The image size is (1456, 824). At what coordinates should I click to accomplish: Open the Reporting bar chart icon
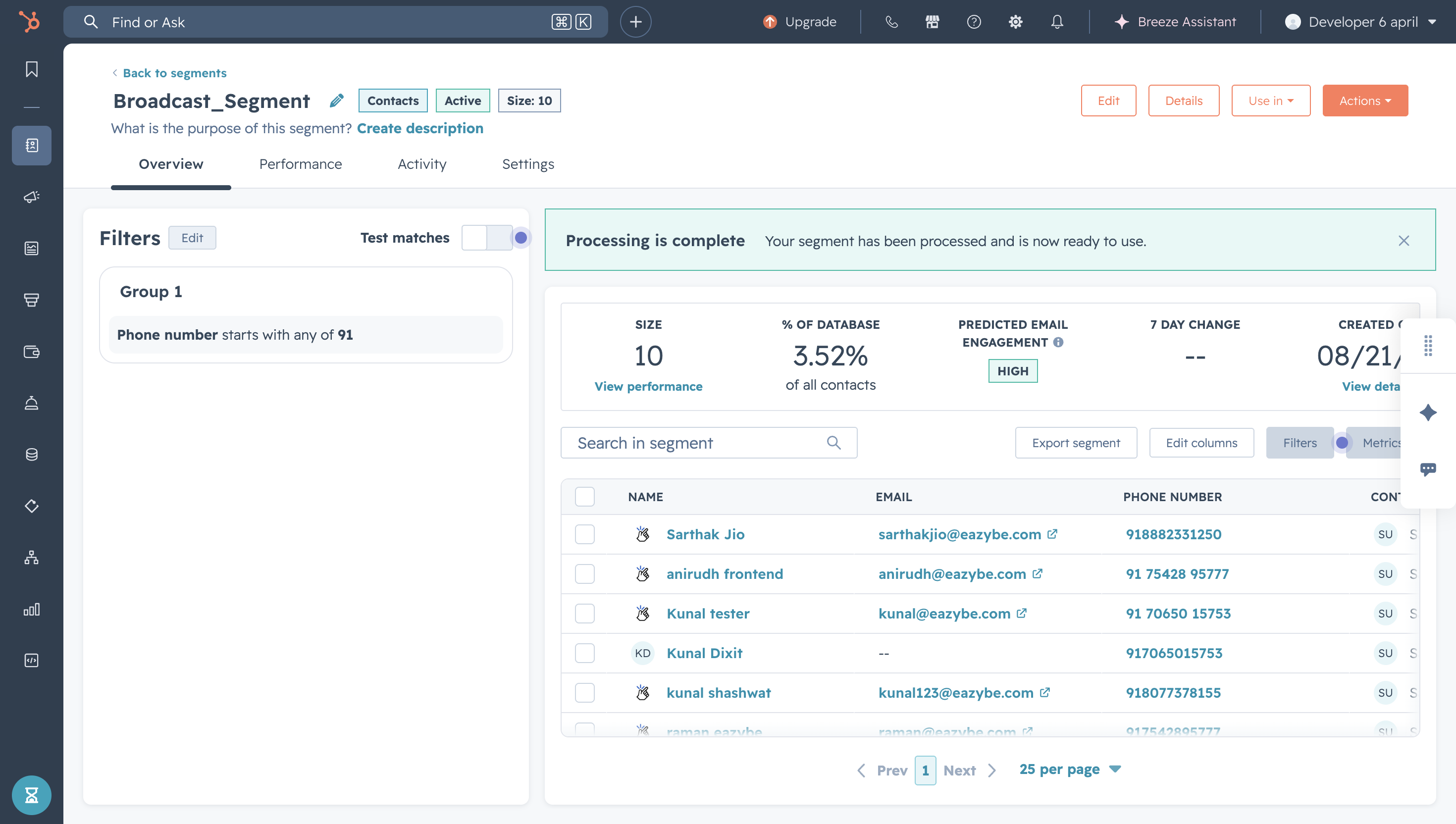32,609
